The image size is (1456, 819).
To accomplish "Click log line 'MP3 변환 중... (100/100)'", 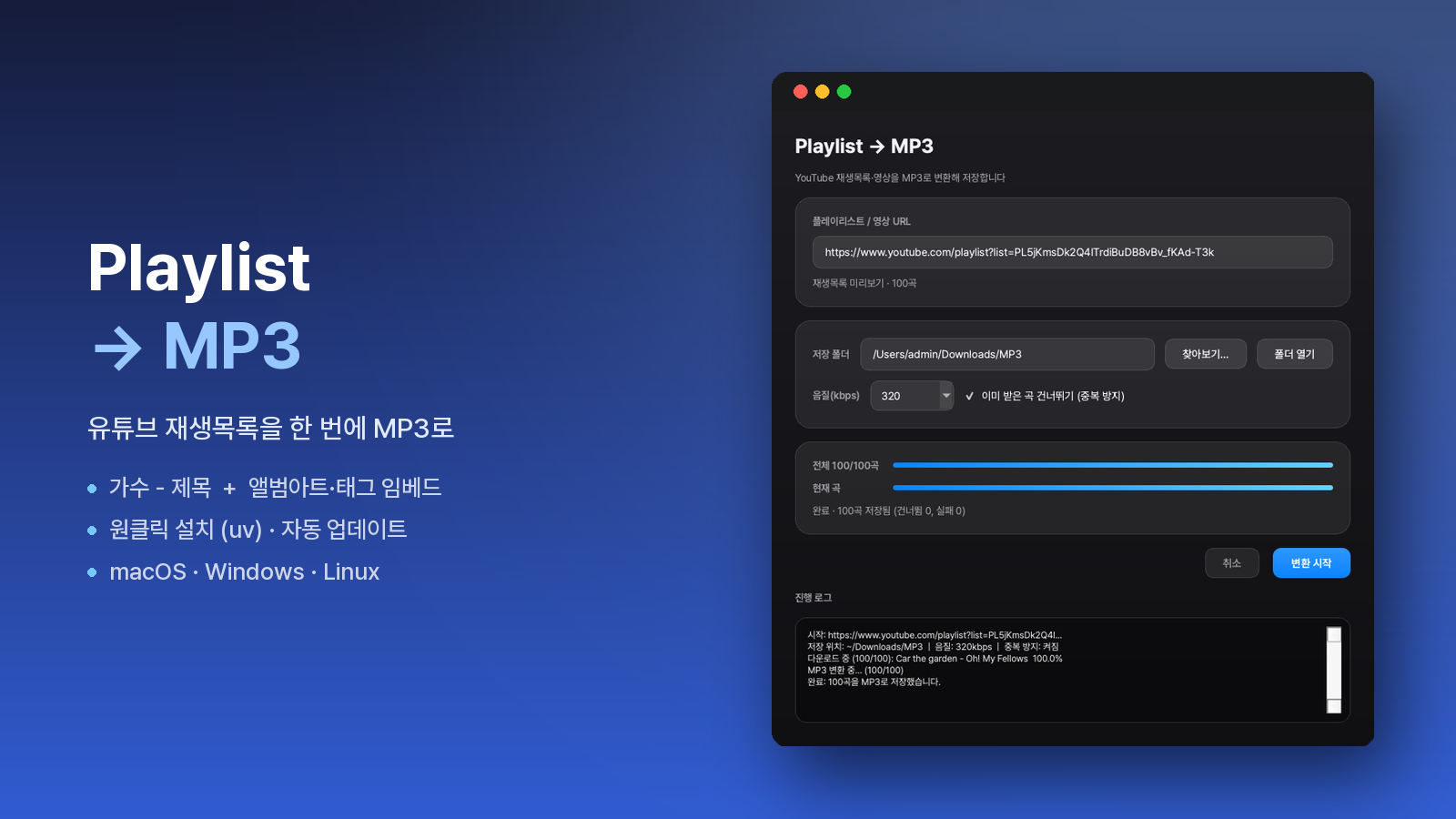I will (855, 670).
